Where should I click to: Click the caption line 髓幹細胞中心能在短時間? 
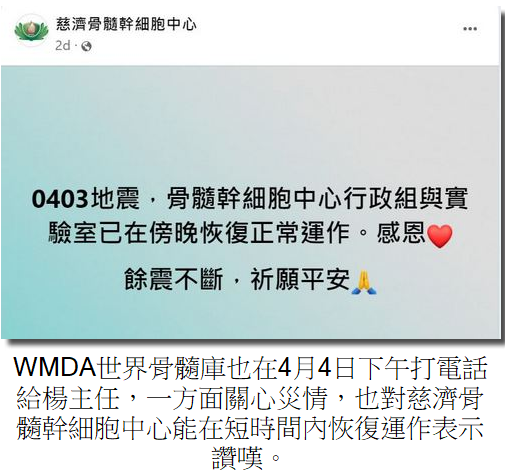[x=250, y=427]
